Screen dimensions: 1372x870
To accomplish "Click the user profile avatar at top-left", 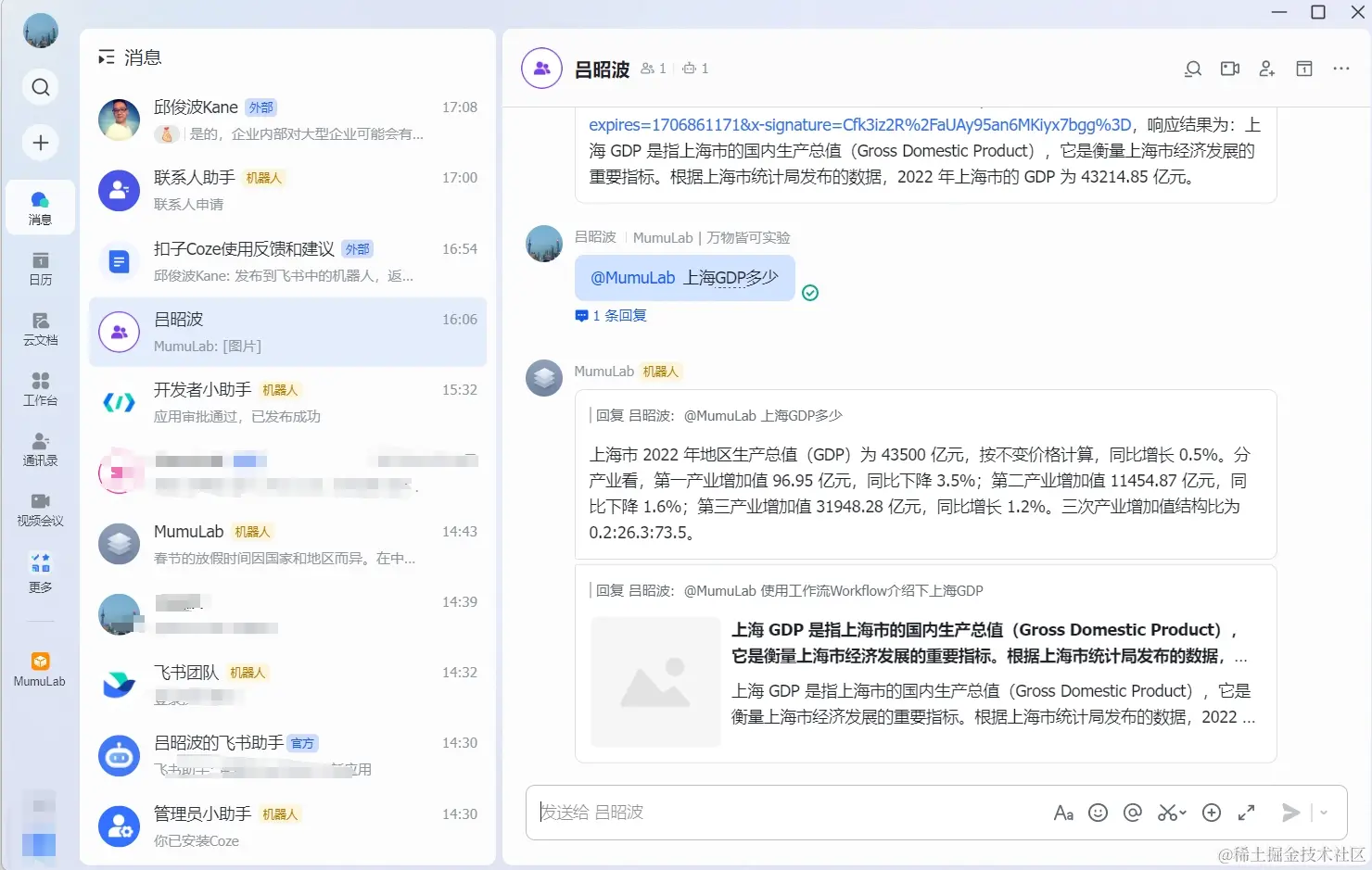I will tap(41, 31).
